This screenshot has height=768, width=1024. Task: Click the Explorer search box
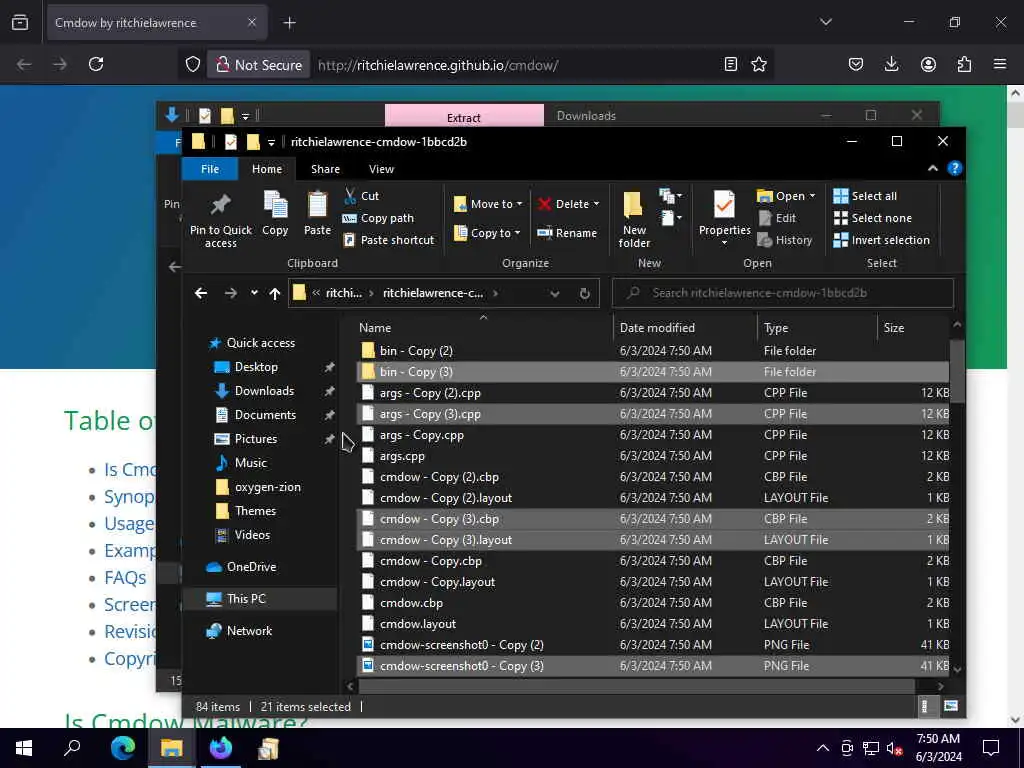click(782, 293)
